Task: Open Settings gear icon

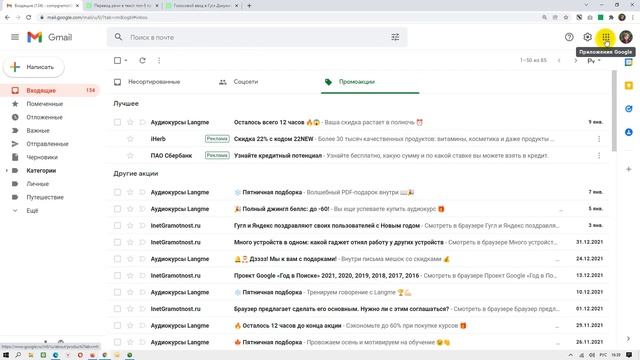Action: point(587,37)
